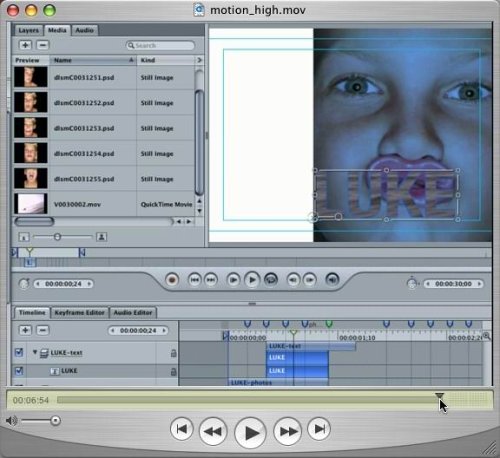The image size is (500, 458).
Task: Go to end of project button
Action: coord(211,280)
